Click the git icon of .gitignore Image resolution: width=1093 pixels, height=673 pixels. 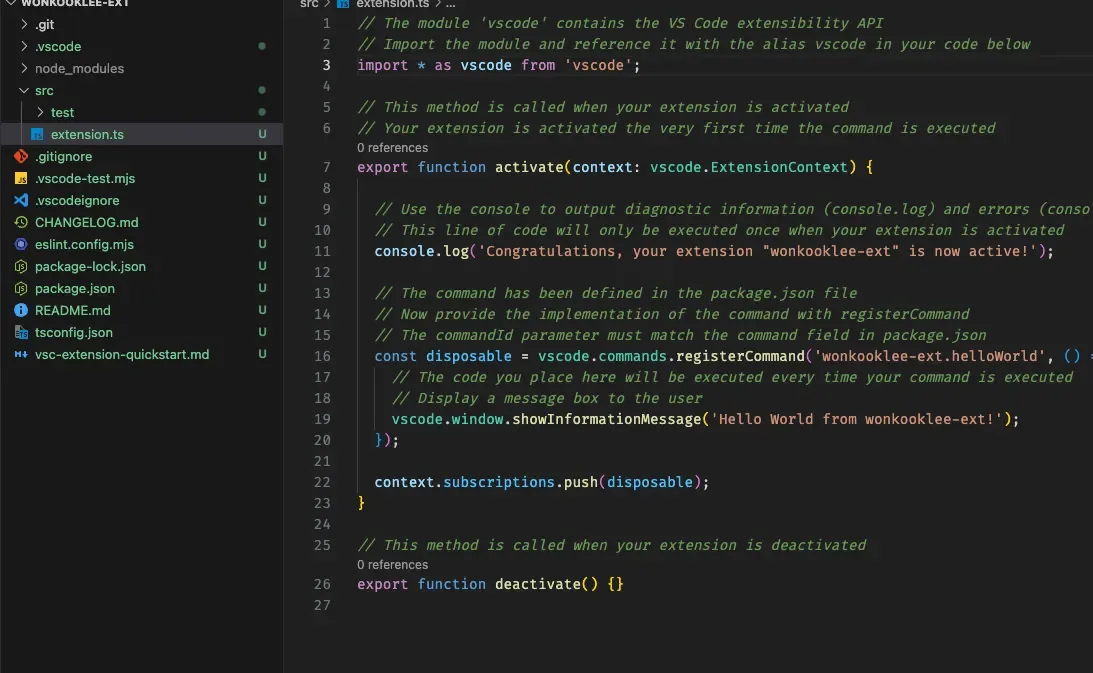(x=21, y=156)
